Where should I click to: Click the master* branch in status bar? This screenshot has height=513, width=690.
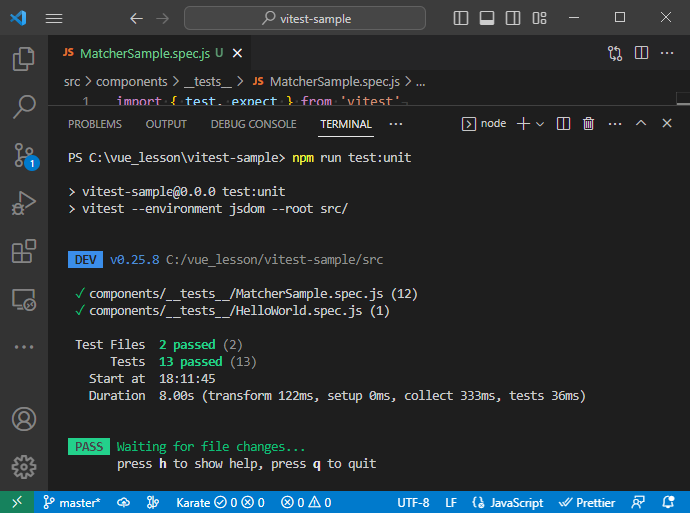tap(72, 502)
